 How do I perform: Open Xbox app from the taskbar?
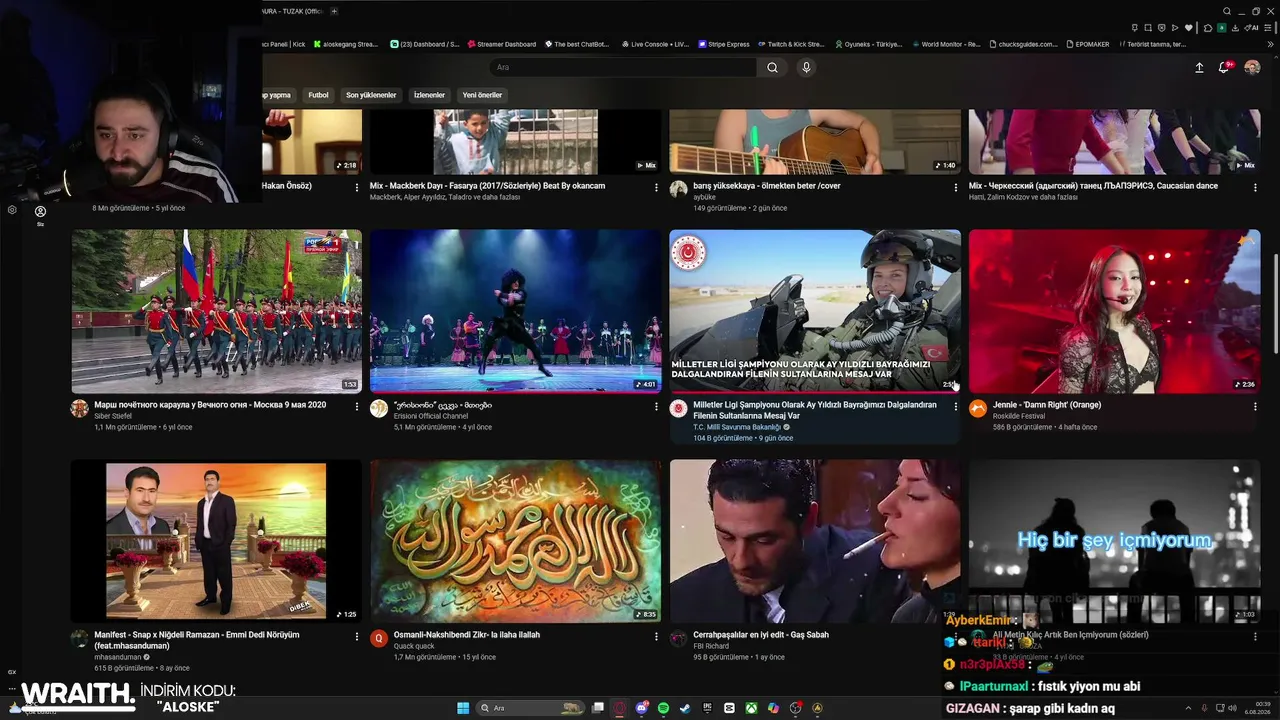[x=751, y=708]
